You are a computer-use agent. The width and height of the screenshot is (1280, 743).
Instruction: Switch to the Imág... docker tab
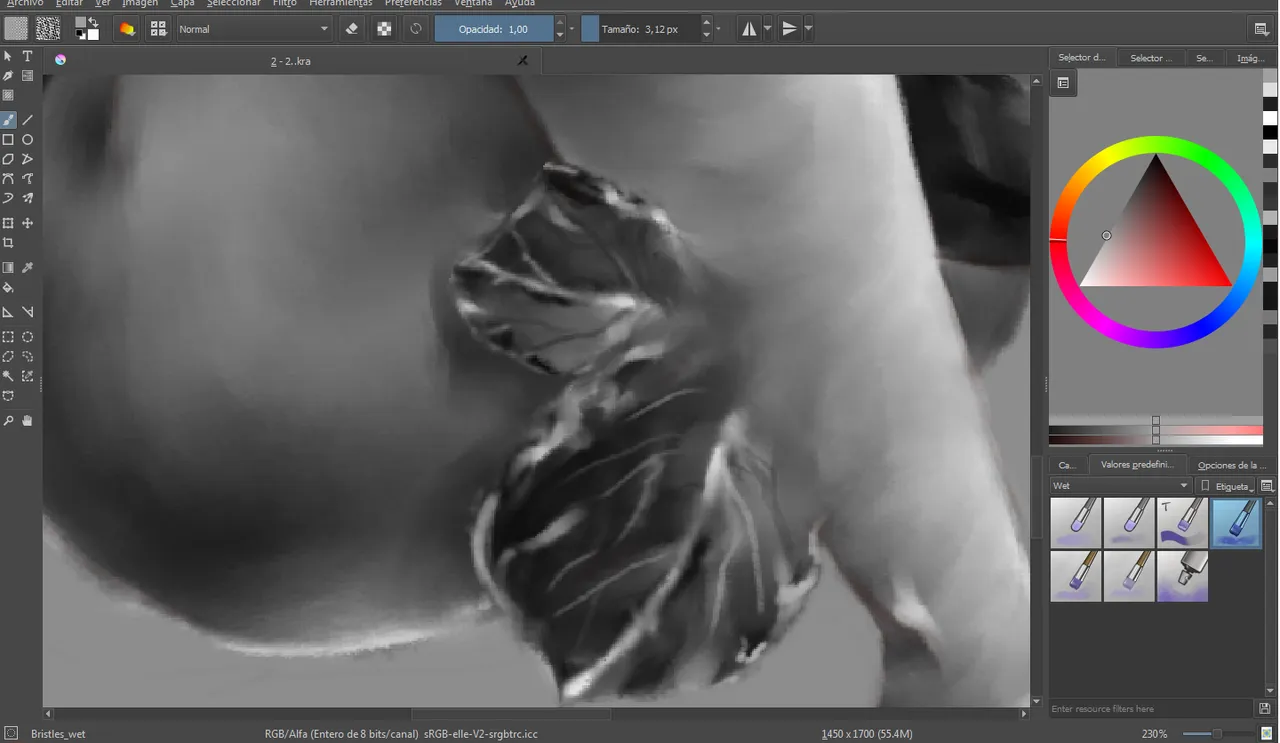point(1251,58)
